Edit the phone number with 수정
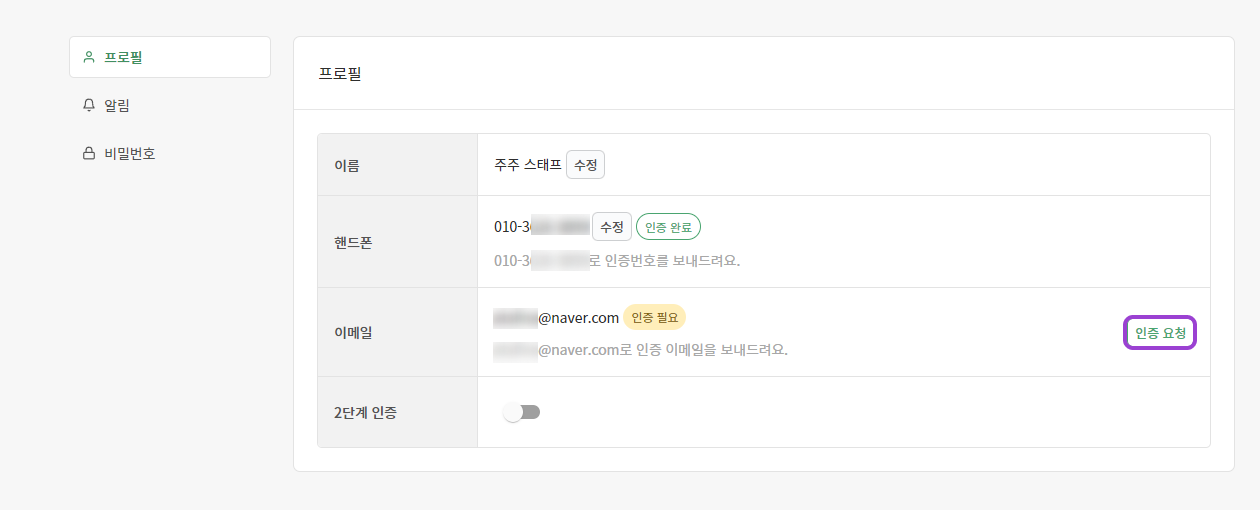 (x=611, y=227)
